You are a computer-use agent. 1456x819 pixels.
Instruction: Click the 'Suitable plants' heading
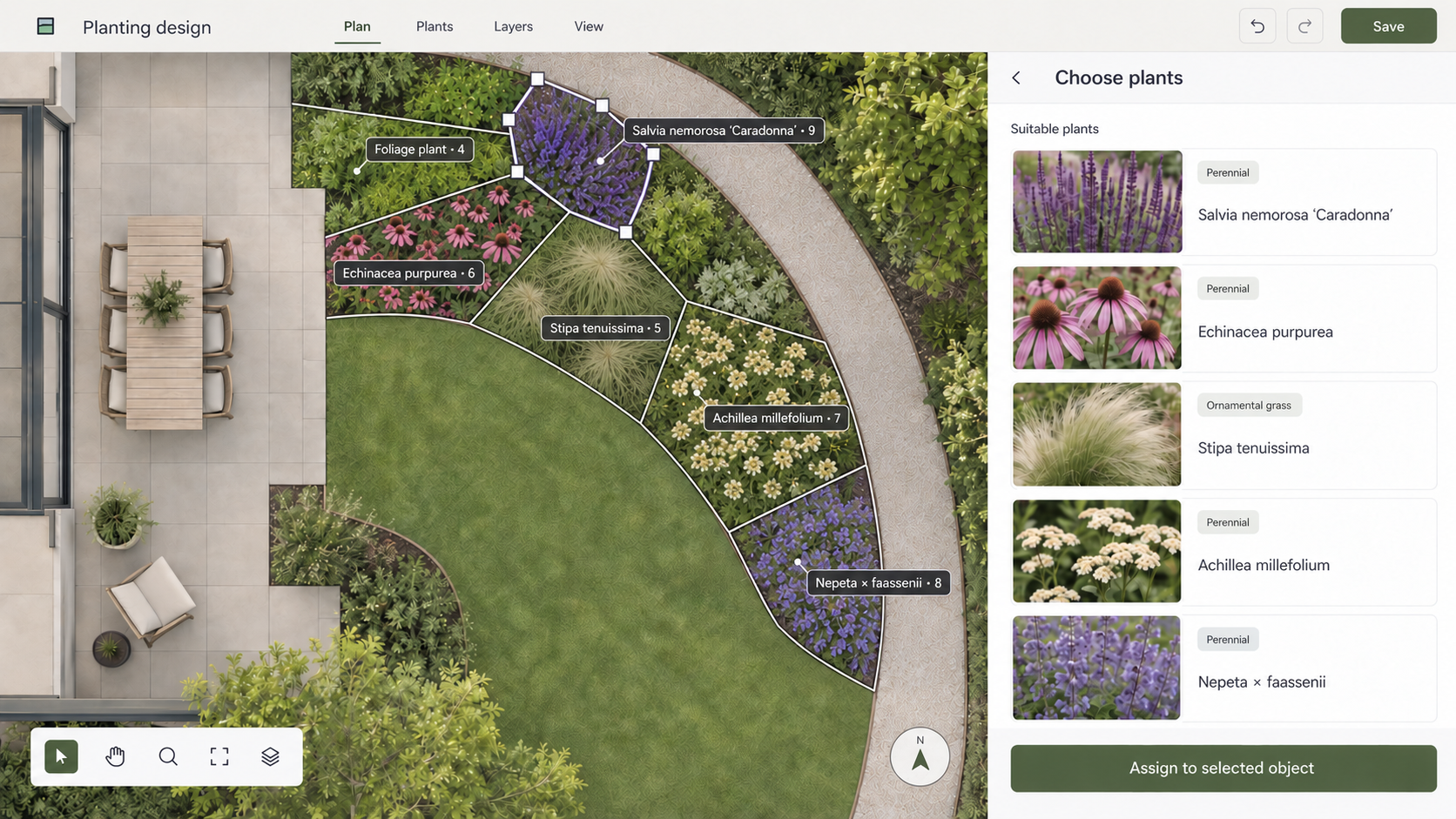point(1055,129)
